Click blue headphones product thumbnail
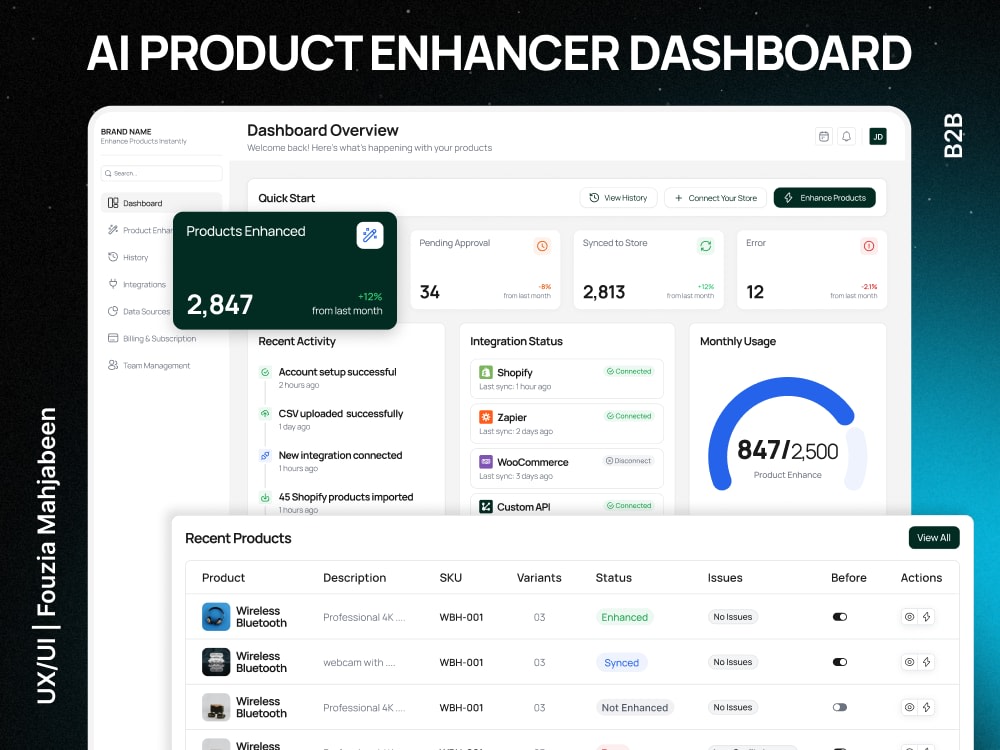This screenshot has width=1000, height=750. pyautogui.click(x=216, y=617)
